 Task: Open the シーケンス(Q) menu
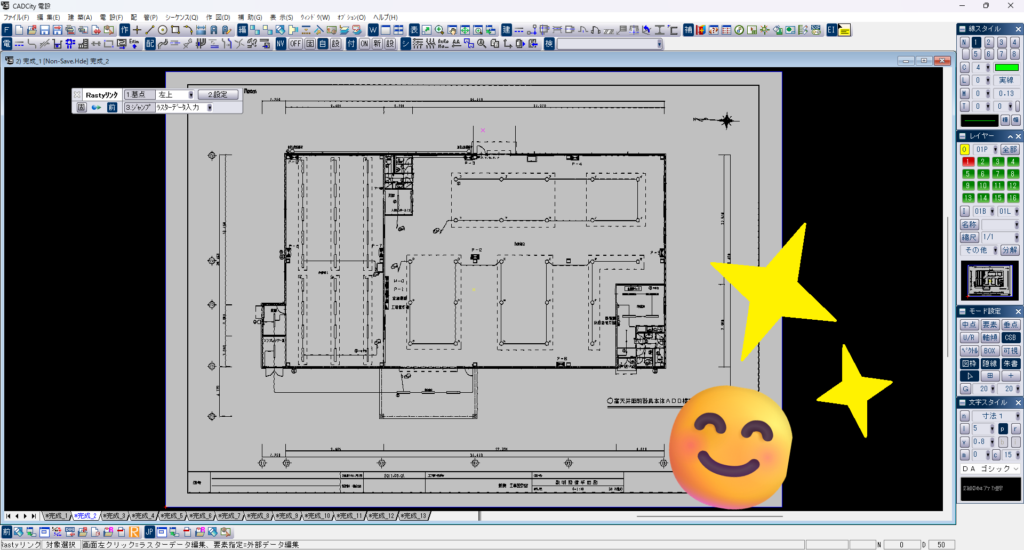pos(182,18)
